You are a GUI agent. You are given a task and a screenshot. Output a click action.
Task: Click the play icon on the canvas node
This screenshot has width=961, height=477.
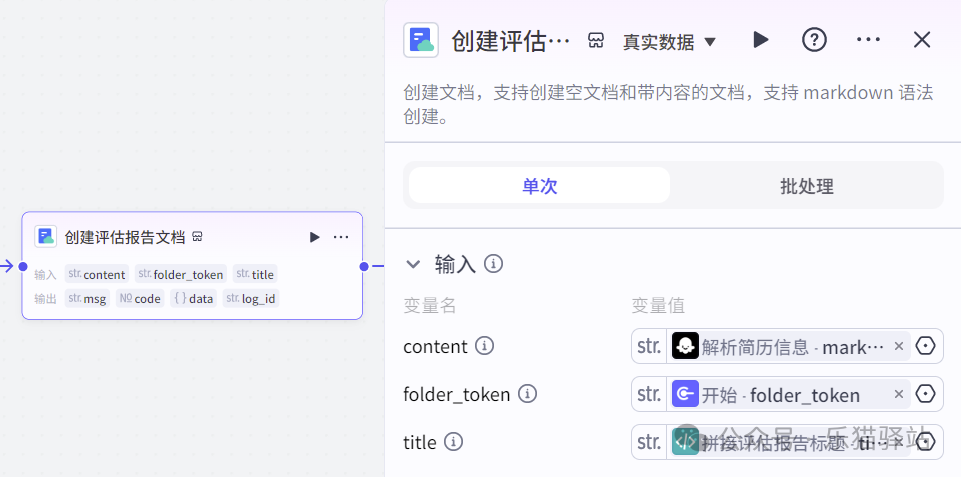(314, 237)
